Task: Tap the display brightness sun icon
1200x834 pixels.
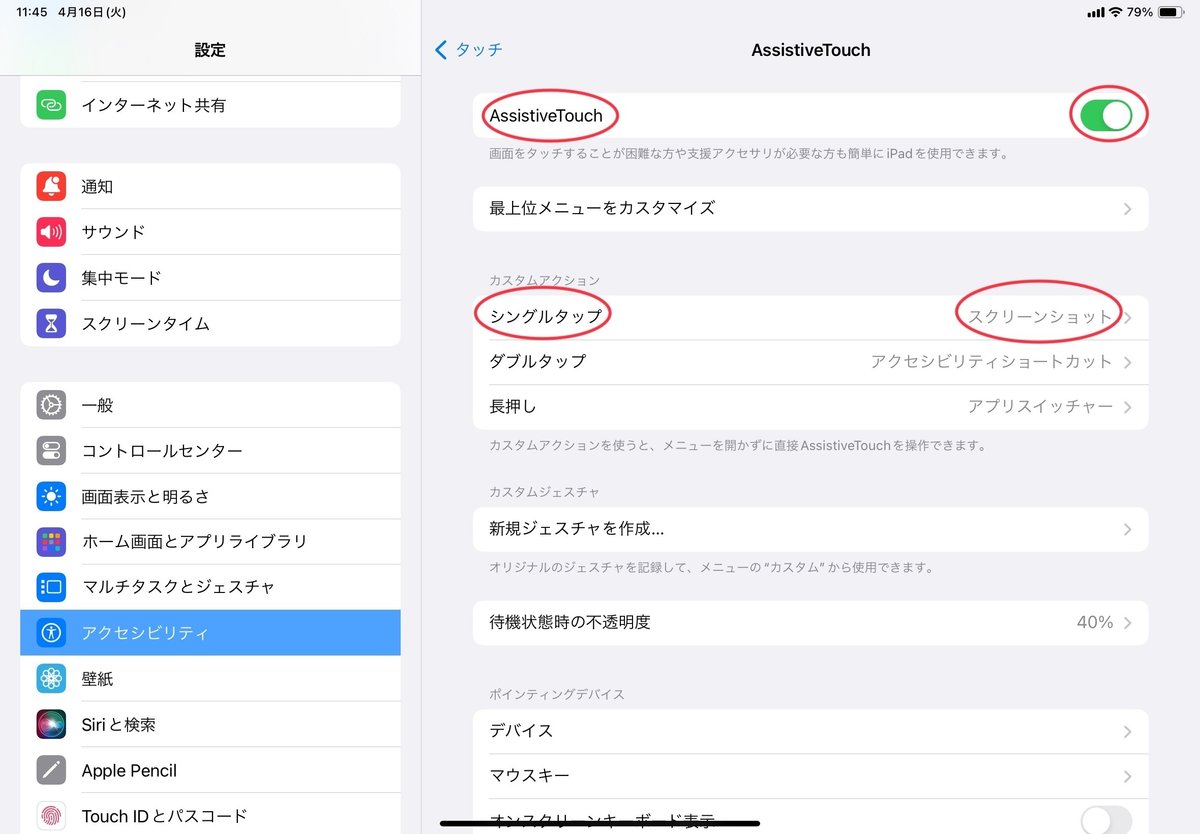Action: [51, 496]
